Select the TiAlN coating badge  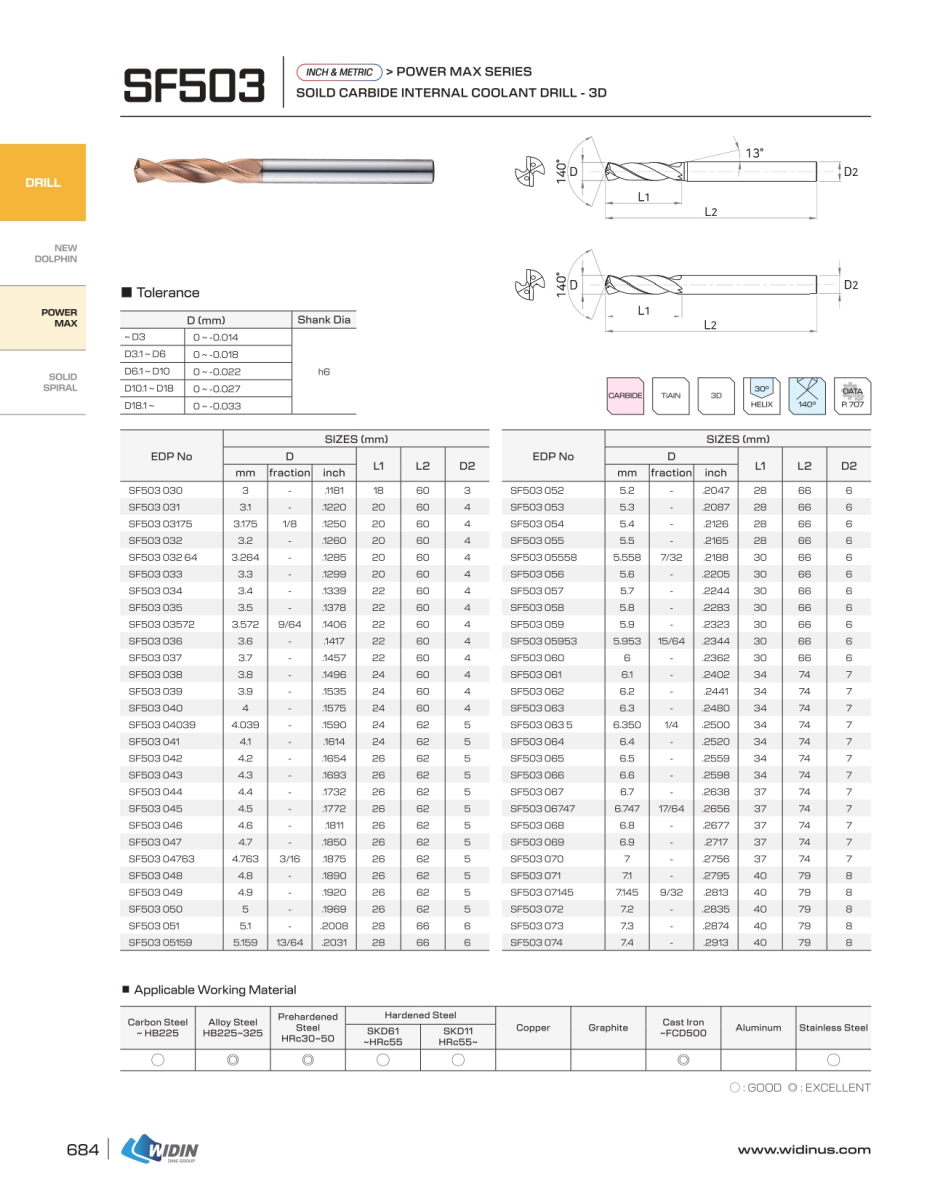[x=670, y=396]
